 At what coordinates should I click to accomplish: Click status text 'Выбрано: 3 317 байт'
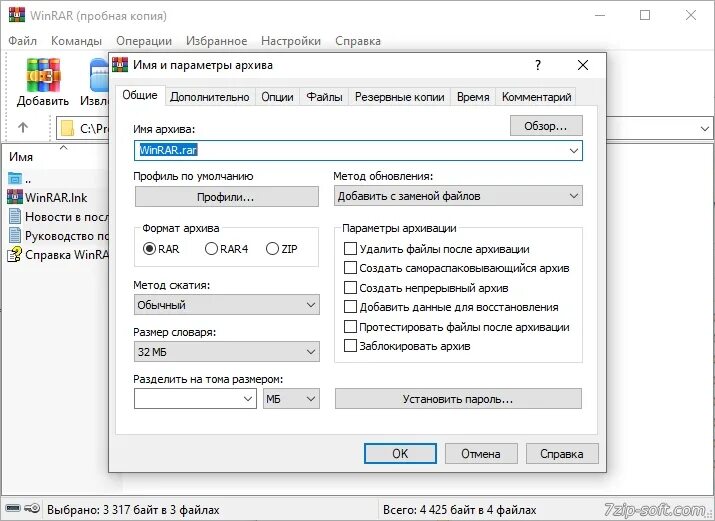click(x=133, y=509)
